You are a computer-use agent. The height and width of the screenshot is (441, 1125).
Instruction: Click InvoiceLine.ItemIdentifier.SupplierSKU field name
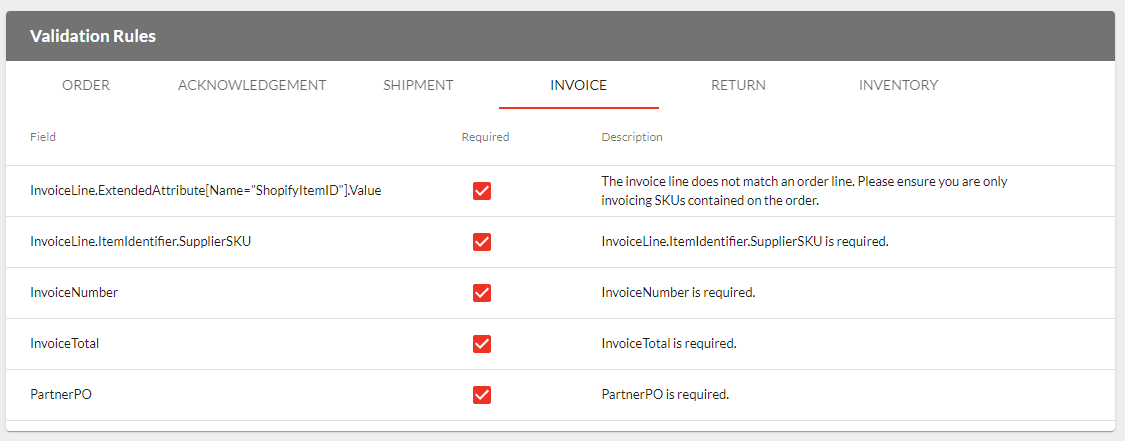pyautogui.click(x=140, y=242)
